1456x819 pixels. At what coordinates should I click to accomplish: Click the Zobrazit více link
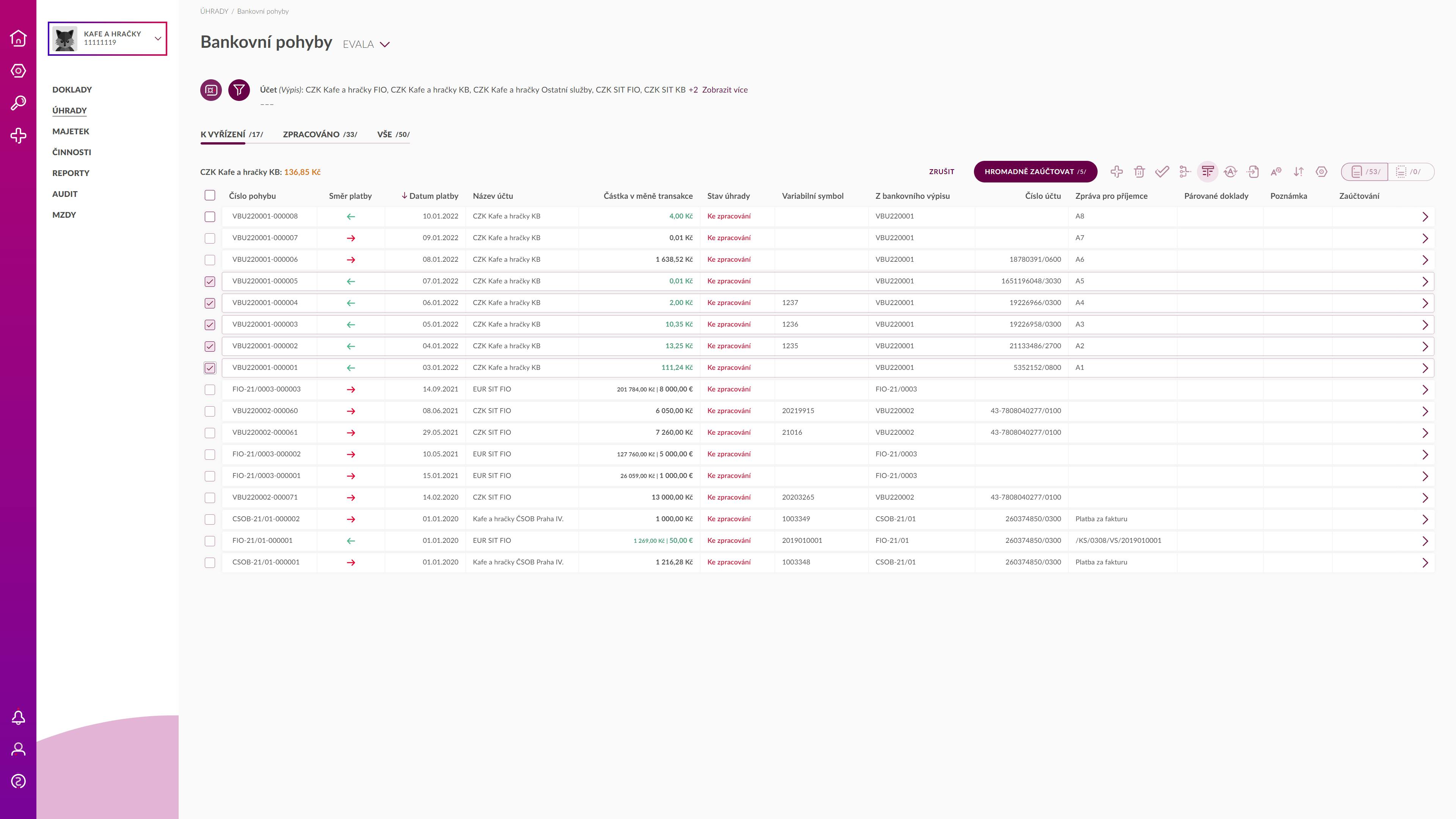(725, 90)
